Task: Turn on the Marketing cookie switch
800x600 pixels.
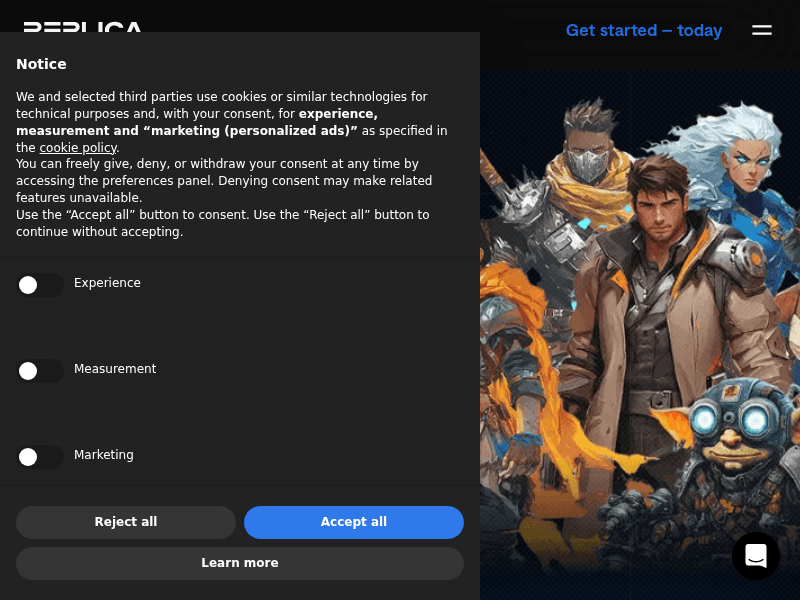Action: [x=40, y=457]
